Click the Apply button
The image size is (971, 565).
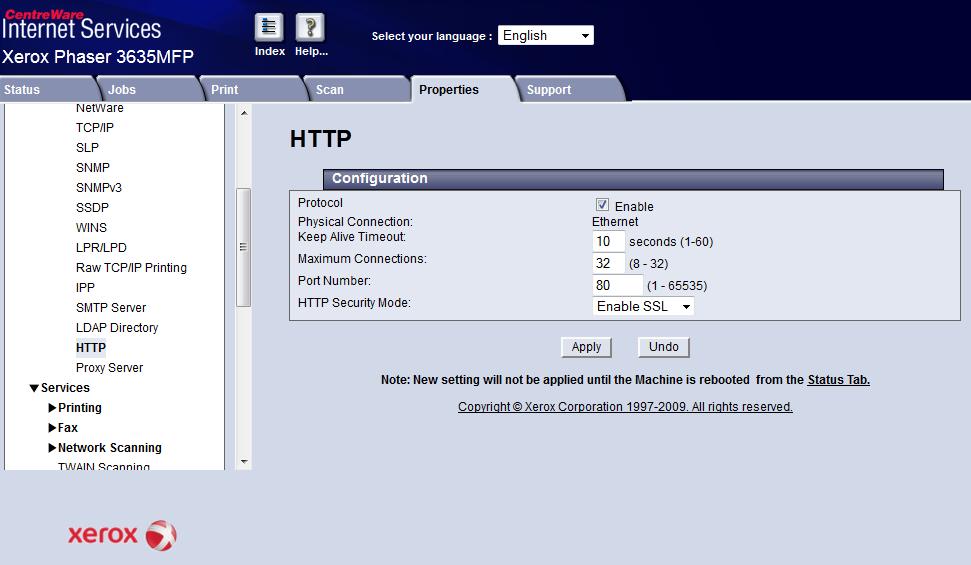(586, 347)
